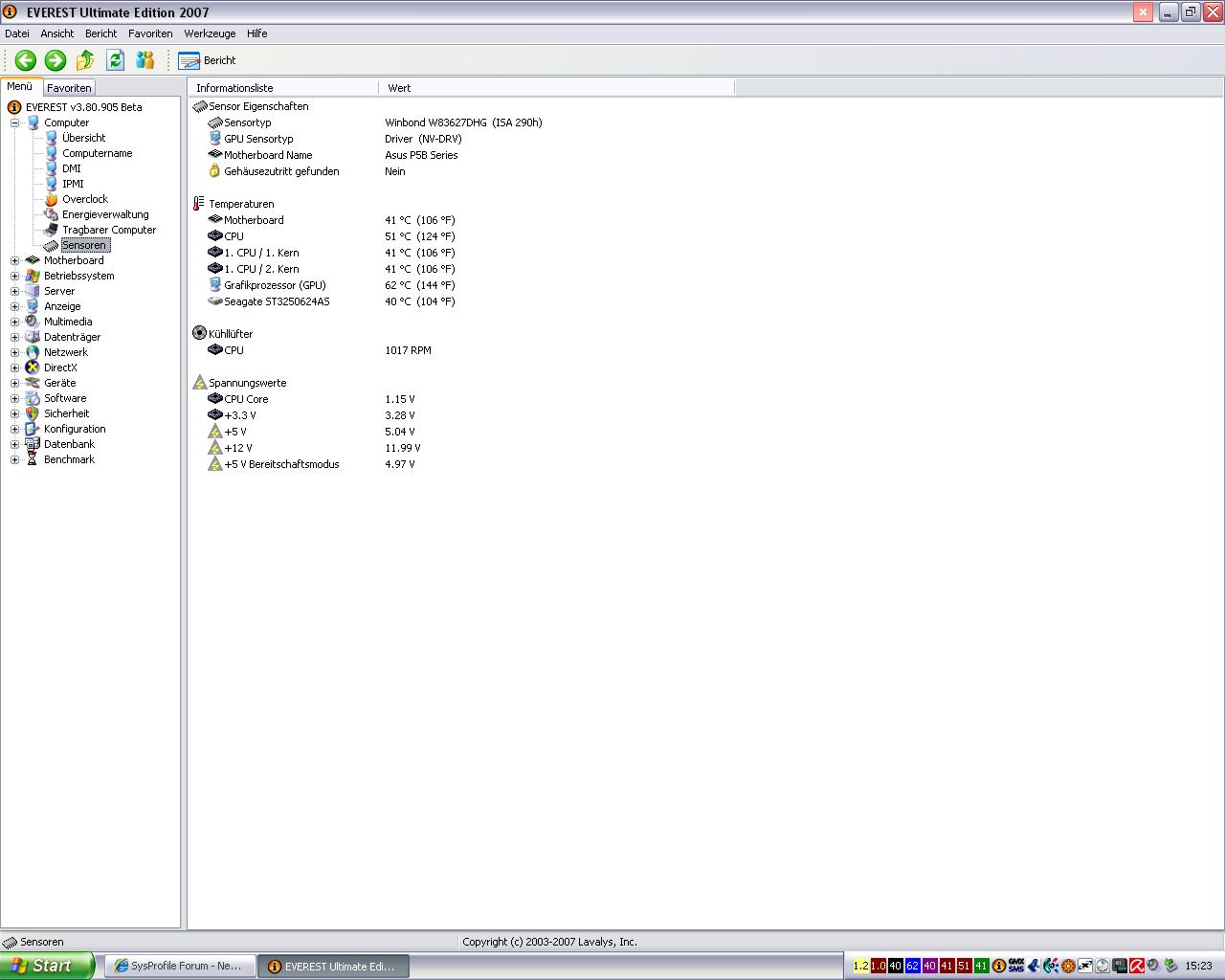
Task: Click the Overclock flame icon
Action: coord(51,199)
